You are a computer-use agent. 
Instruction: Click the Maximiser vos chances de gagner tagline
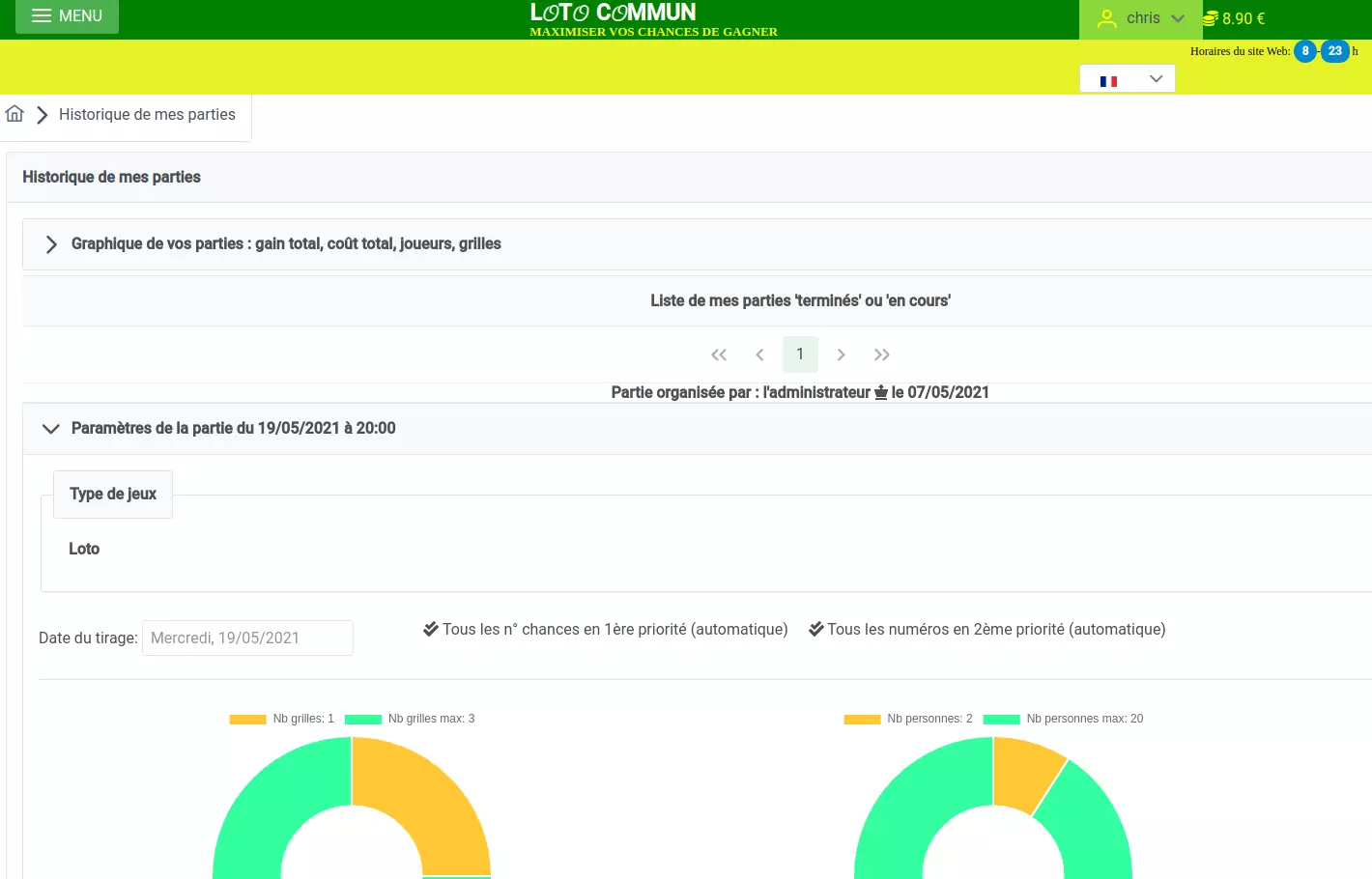tap(653, 32)
